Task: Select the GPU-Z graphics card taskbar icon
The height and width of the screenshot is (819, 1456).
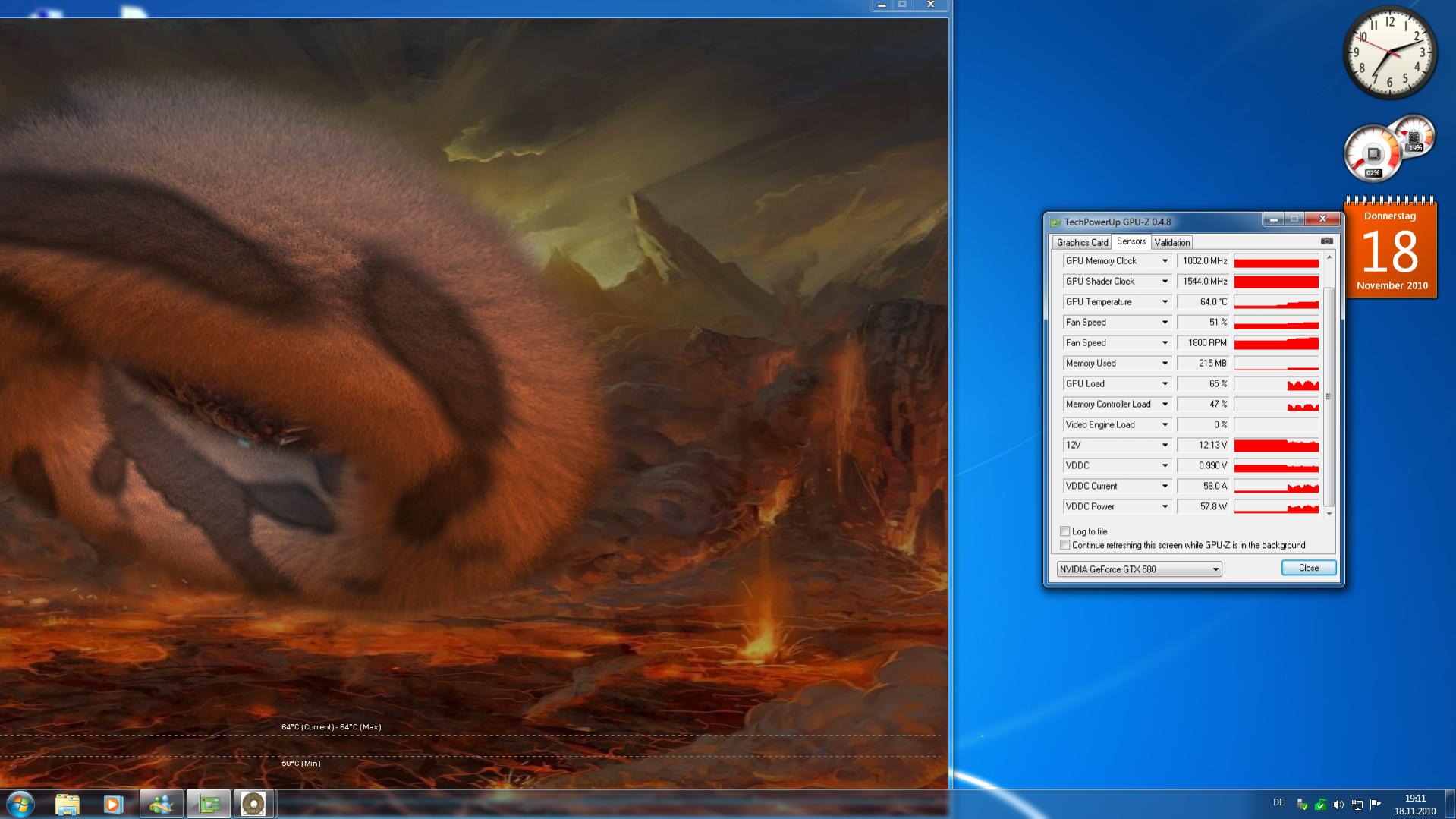Action: (208, 804)
